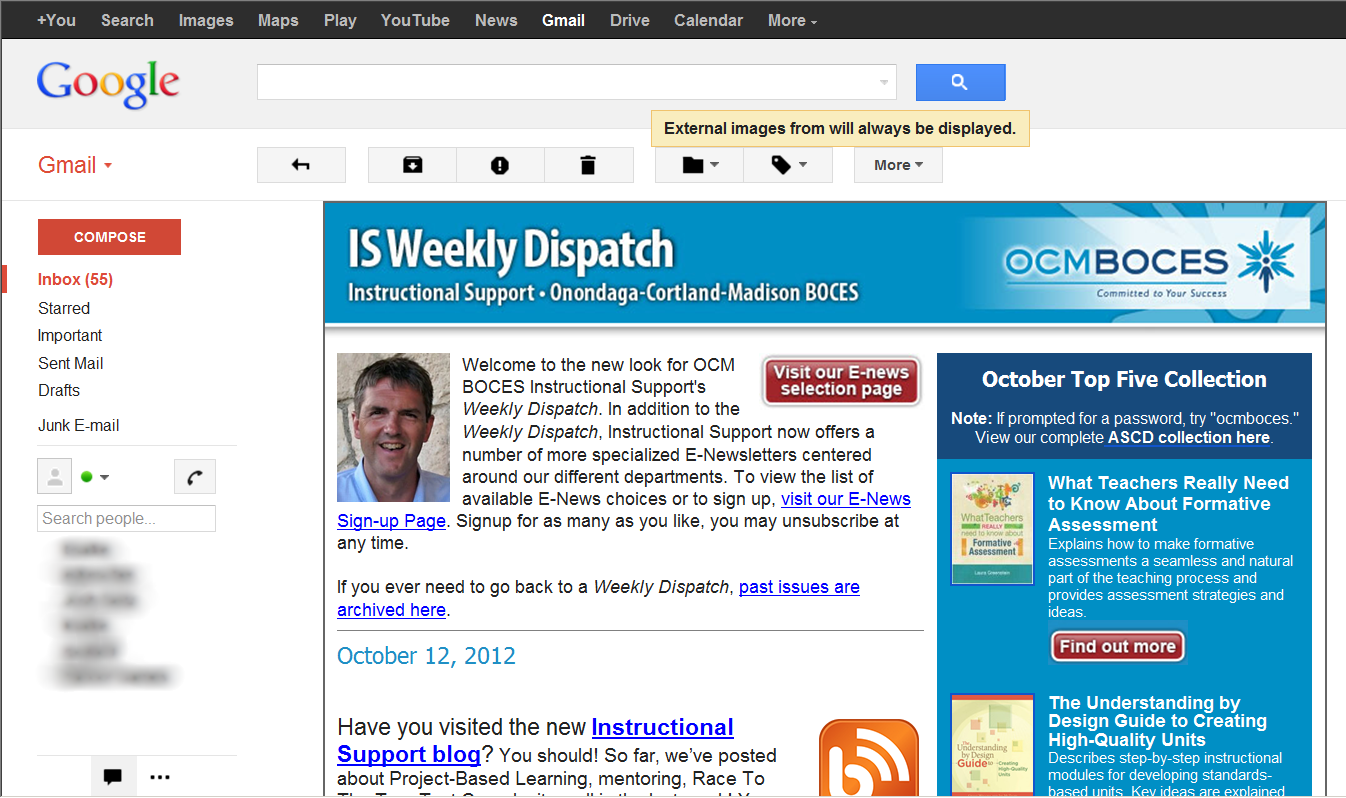This screenshot has width=1346, height=798.
Task: Click the OCM BOCES logo in banner
Action: point(1150,265)
